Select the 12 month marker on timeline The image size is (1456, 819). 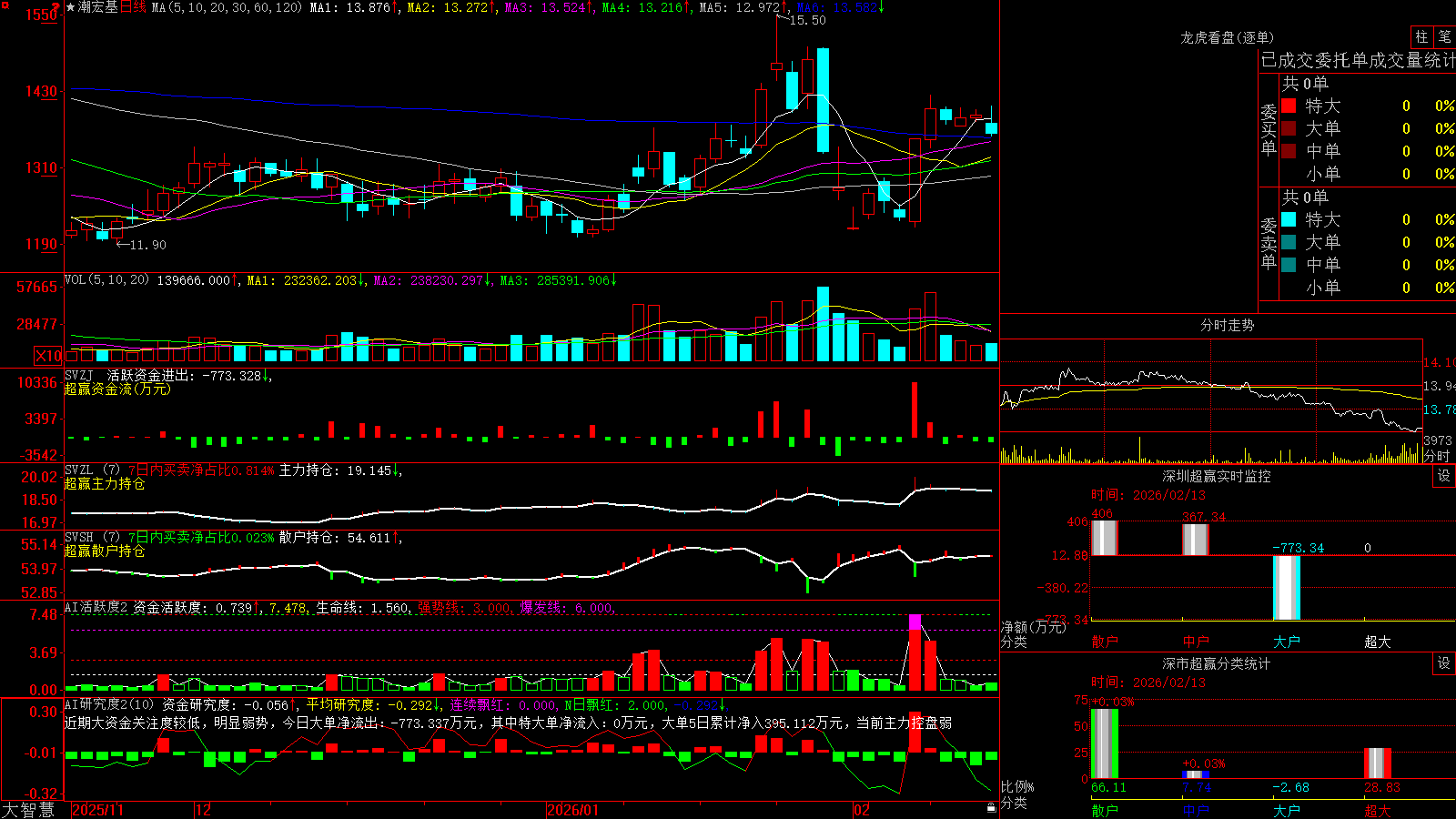tap(203, 810)
